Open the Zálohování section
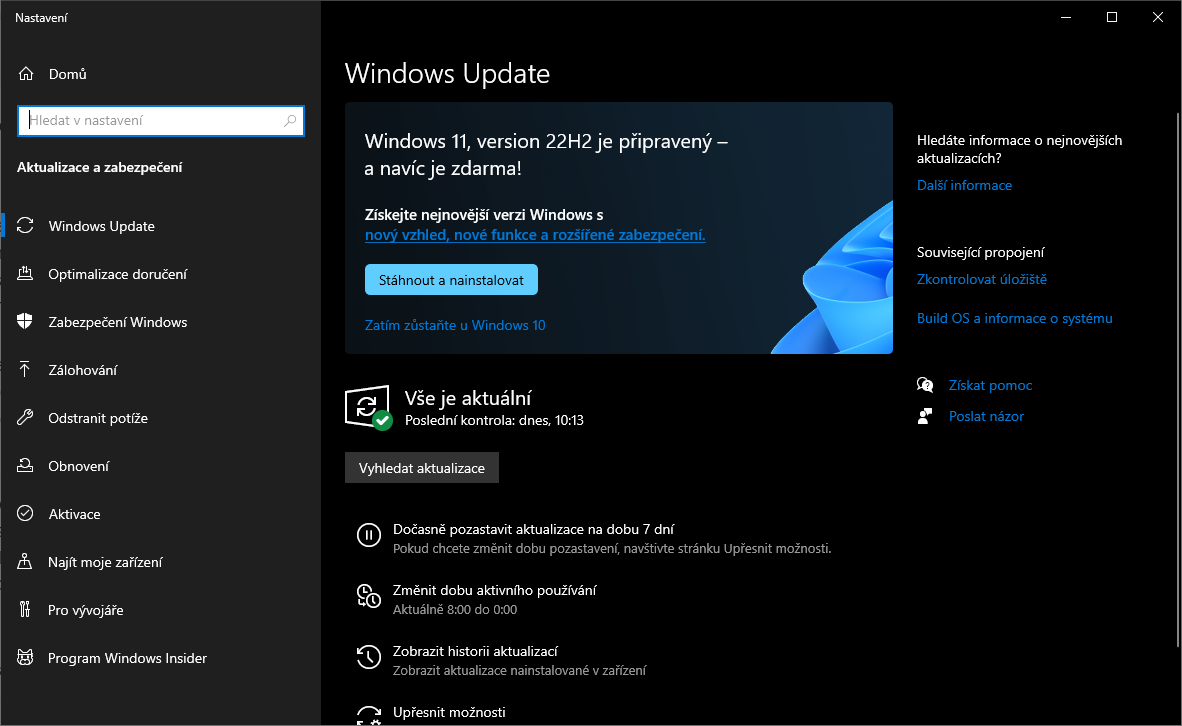Screen dimensions: 1182x726 point(161,370)
